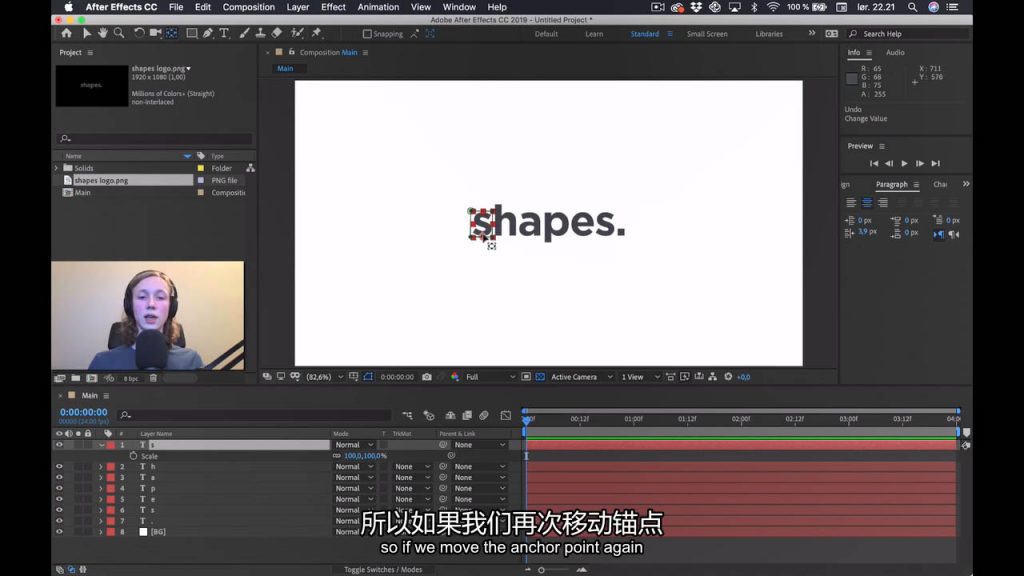Click the current time 0:00:00:00 in the timeline
Image resolution: width=1024 pixels, height=576 pixels.
84,412
